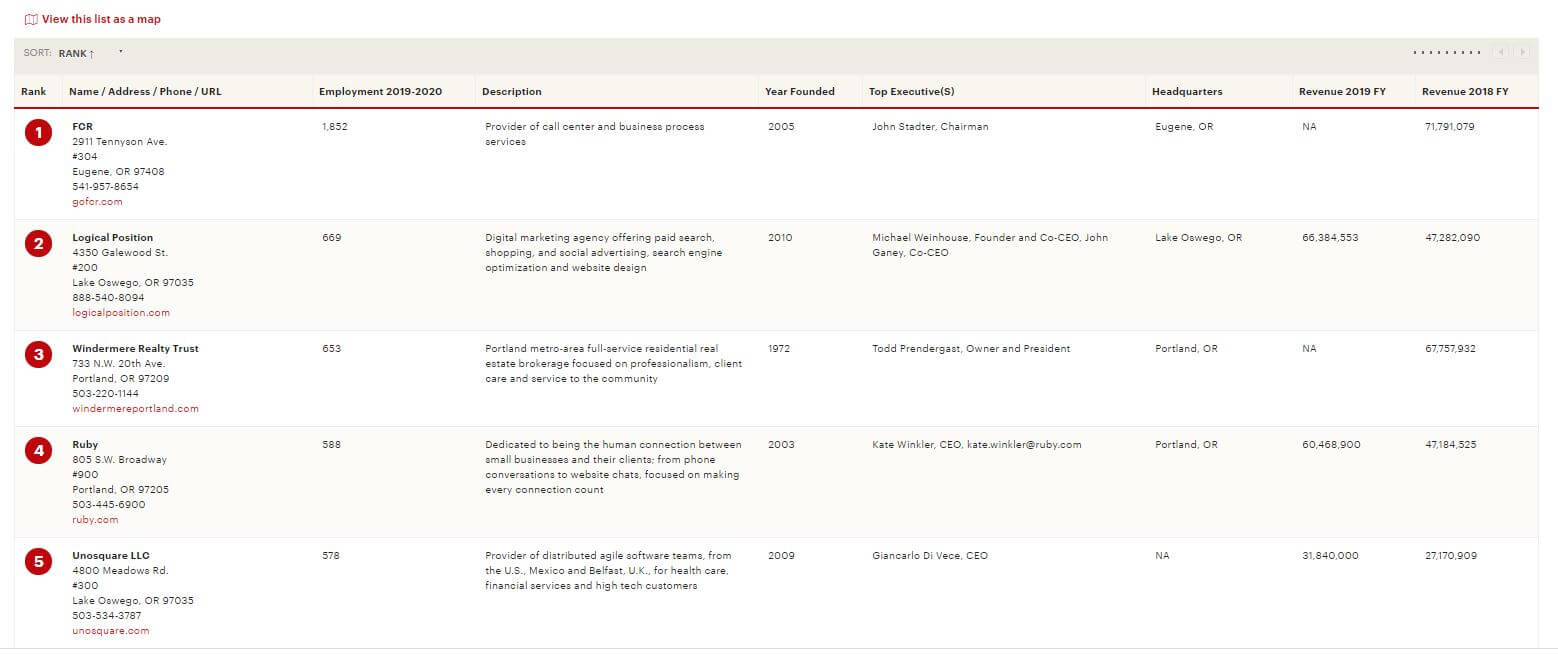The width and height of the screenshot is (1558, 655).
Task: Click the address 733 N.W. 20th Ave.
Action: pos(119,364)
